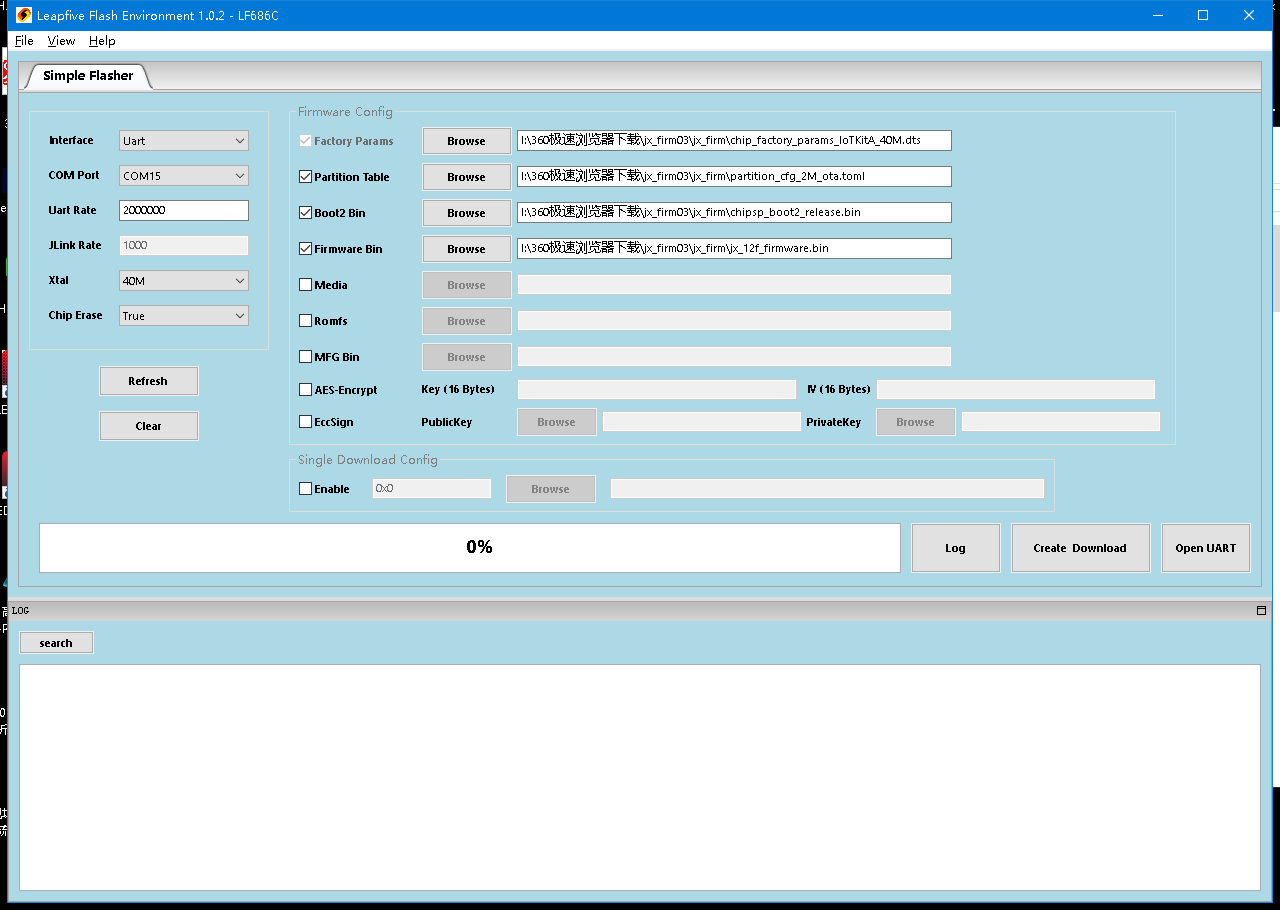The width and height of the screenshot is (1280, 910).
Task: Open the Interface dropdown showing Uart
Action: coord(184,141)
